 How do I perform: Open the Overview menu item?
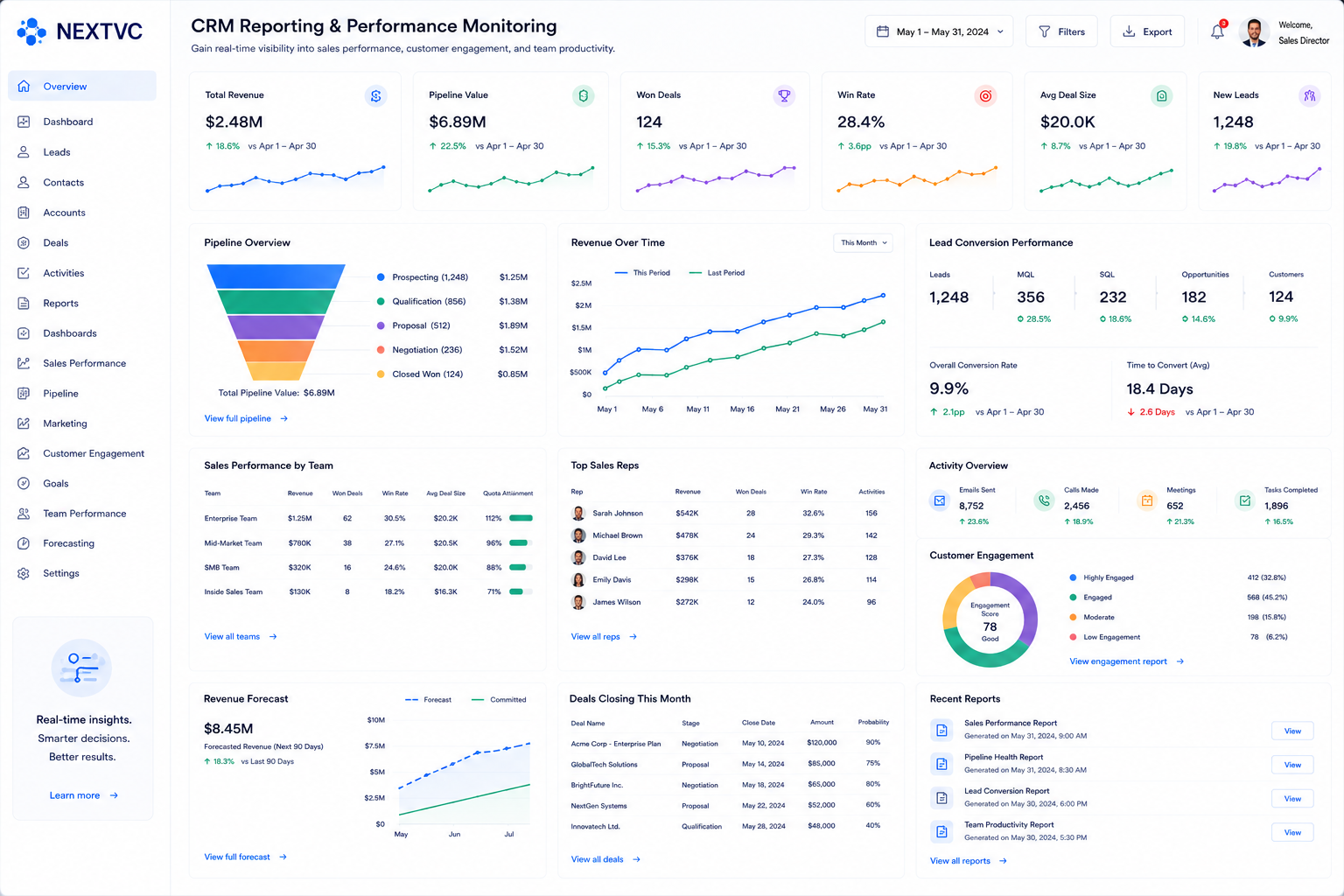click(82, 87)
